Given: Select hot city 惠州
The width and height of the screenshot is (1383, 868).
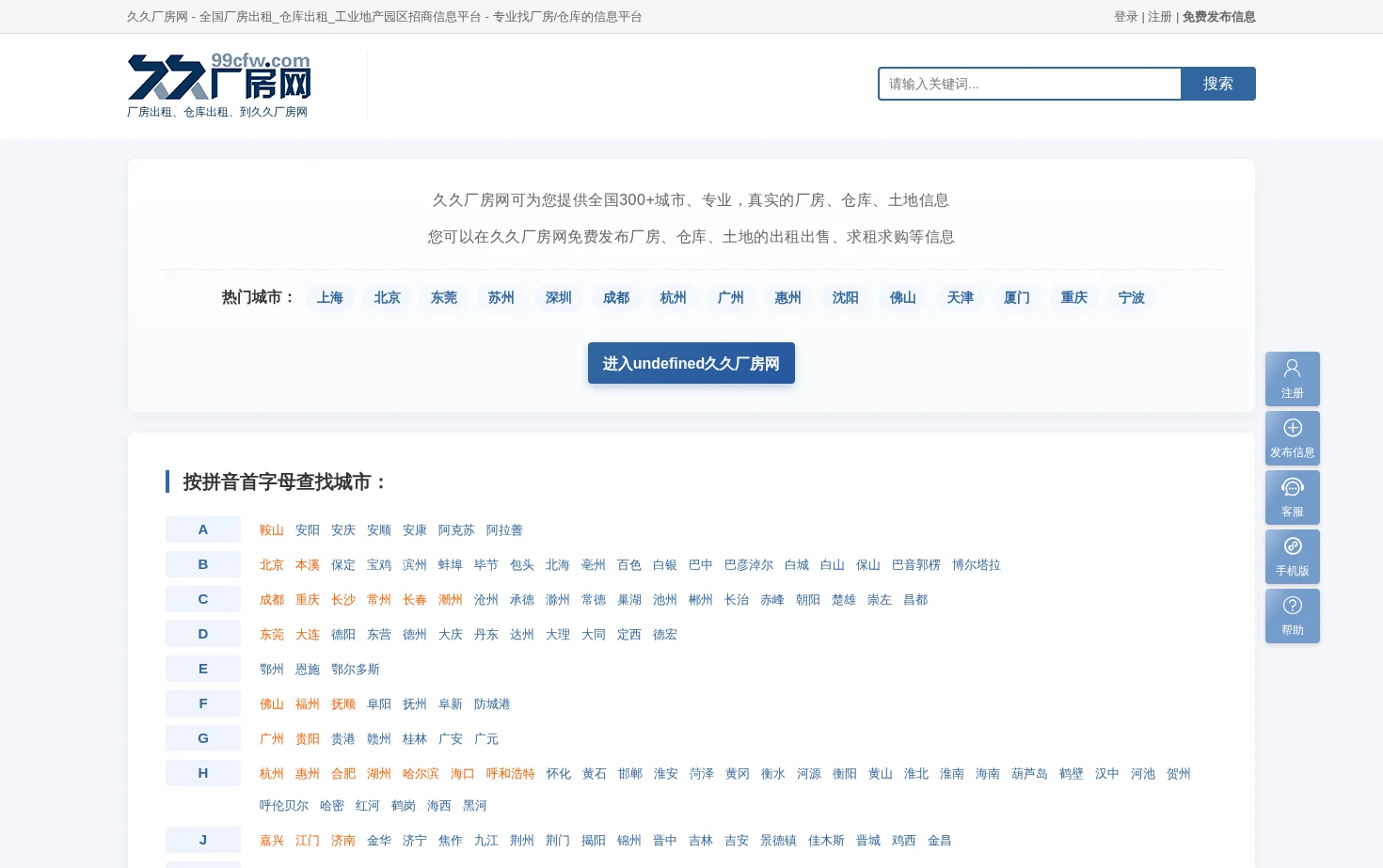Looking at the screenshot, I should 788,297.
